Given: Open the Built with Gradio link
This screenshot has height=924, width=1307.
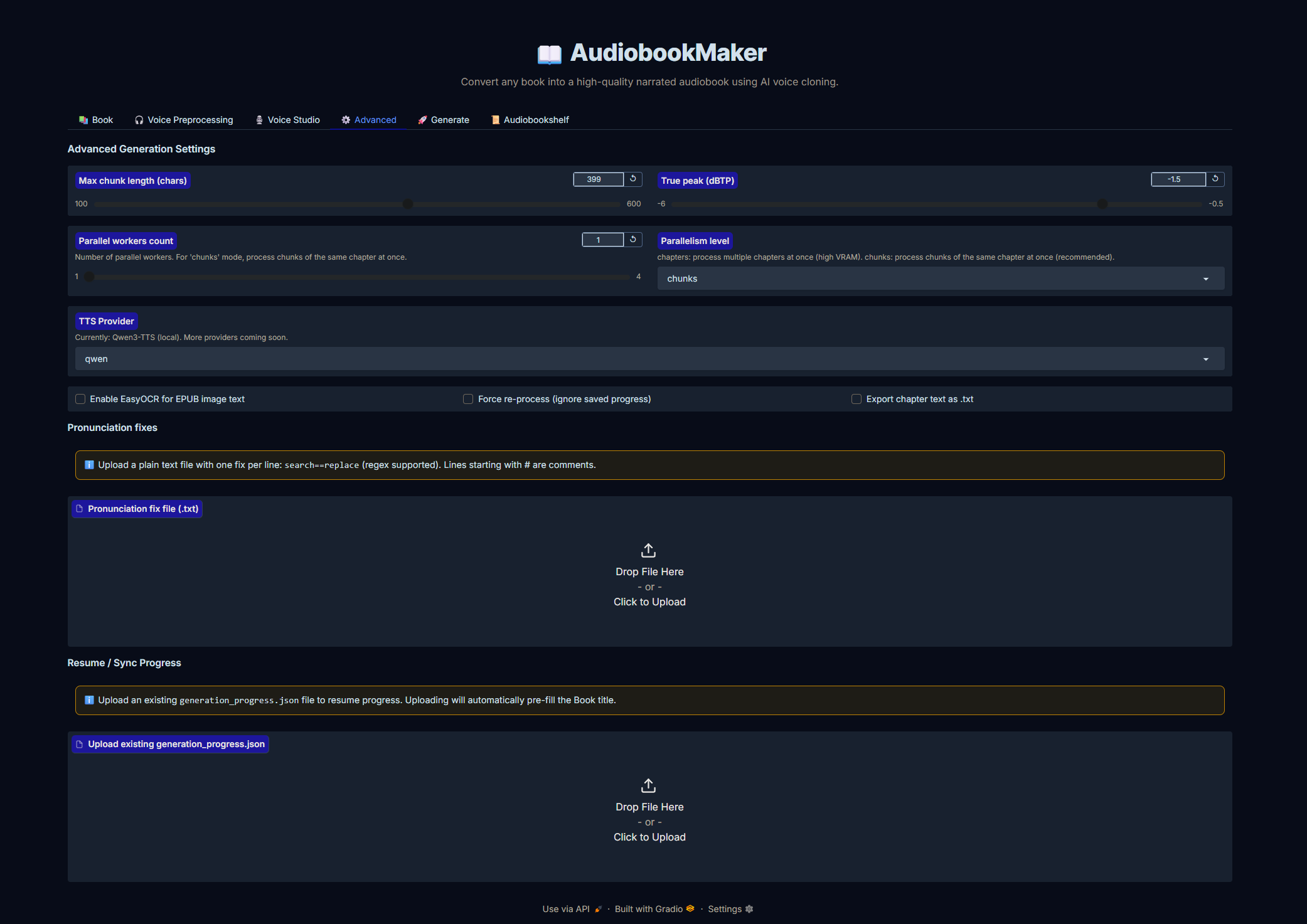Looking at the screenshot, I should coord(654,909).
